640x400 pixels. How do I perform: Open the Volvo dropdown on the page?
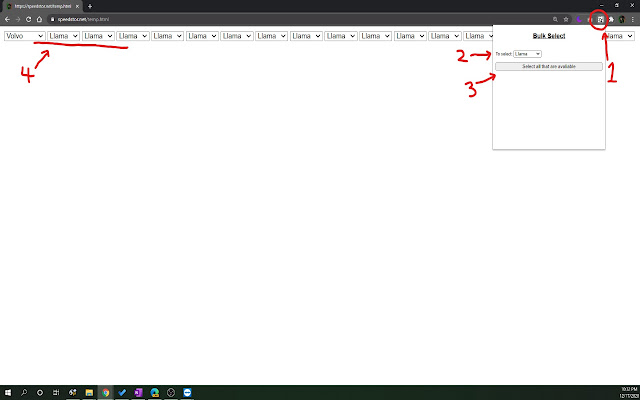coord(24,36)
